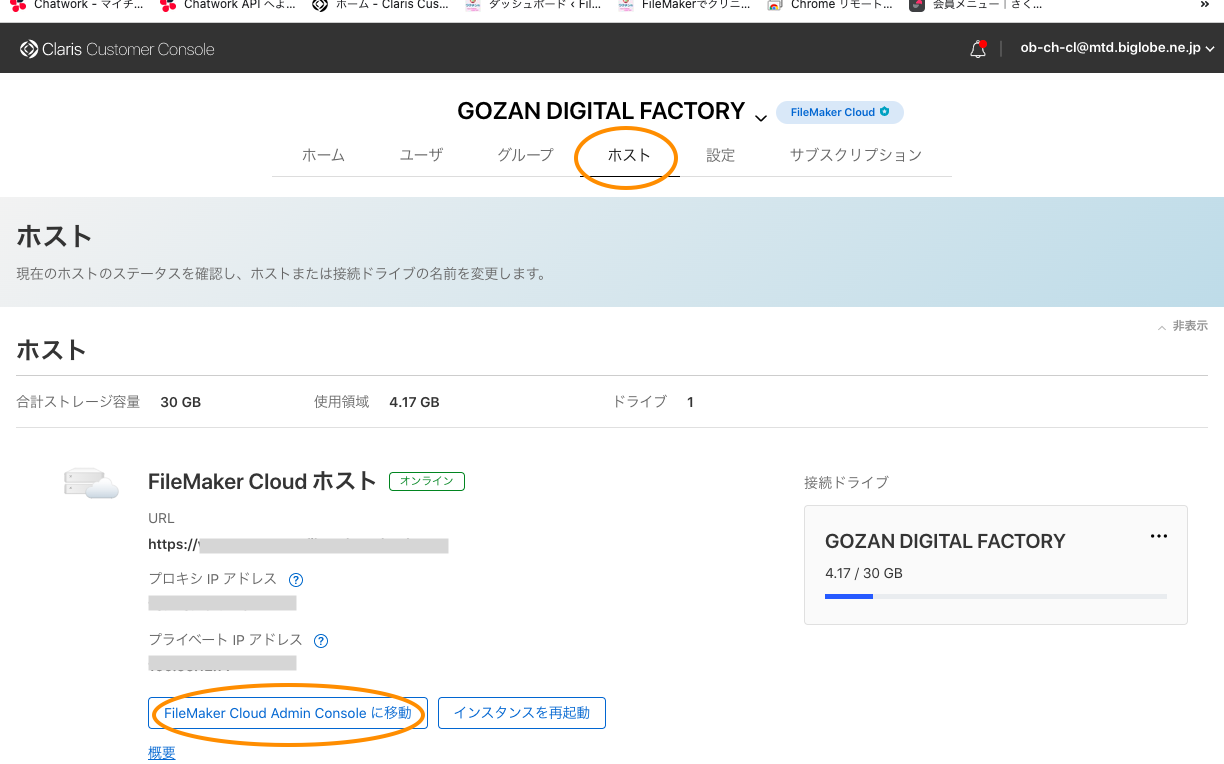Viewport: 1224px width, 764px height.
Task: Click the drive storage usage bar
Action: (x=996, y=597)
